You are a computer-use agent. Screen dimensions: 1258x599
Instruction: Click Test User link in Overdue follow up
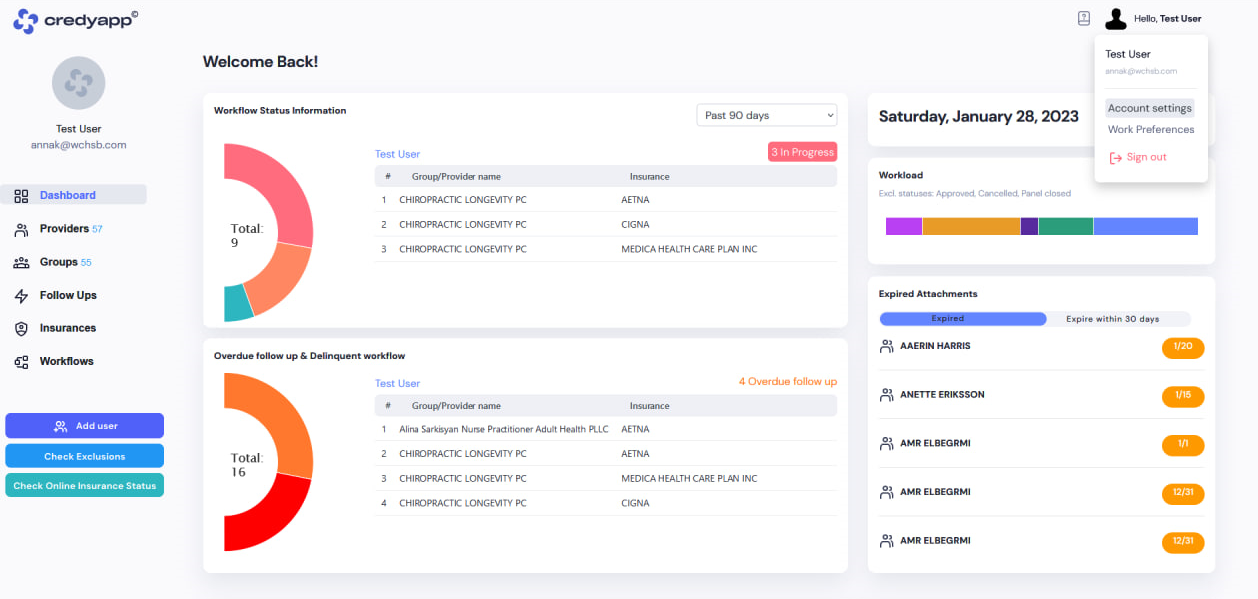pos(397,383)
